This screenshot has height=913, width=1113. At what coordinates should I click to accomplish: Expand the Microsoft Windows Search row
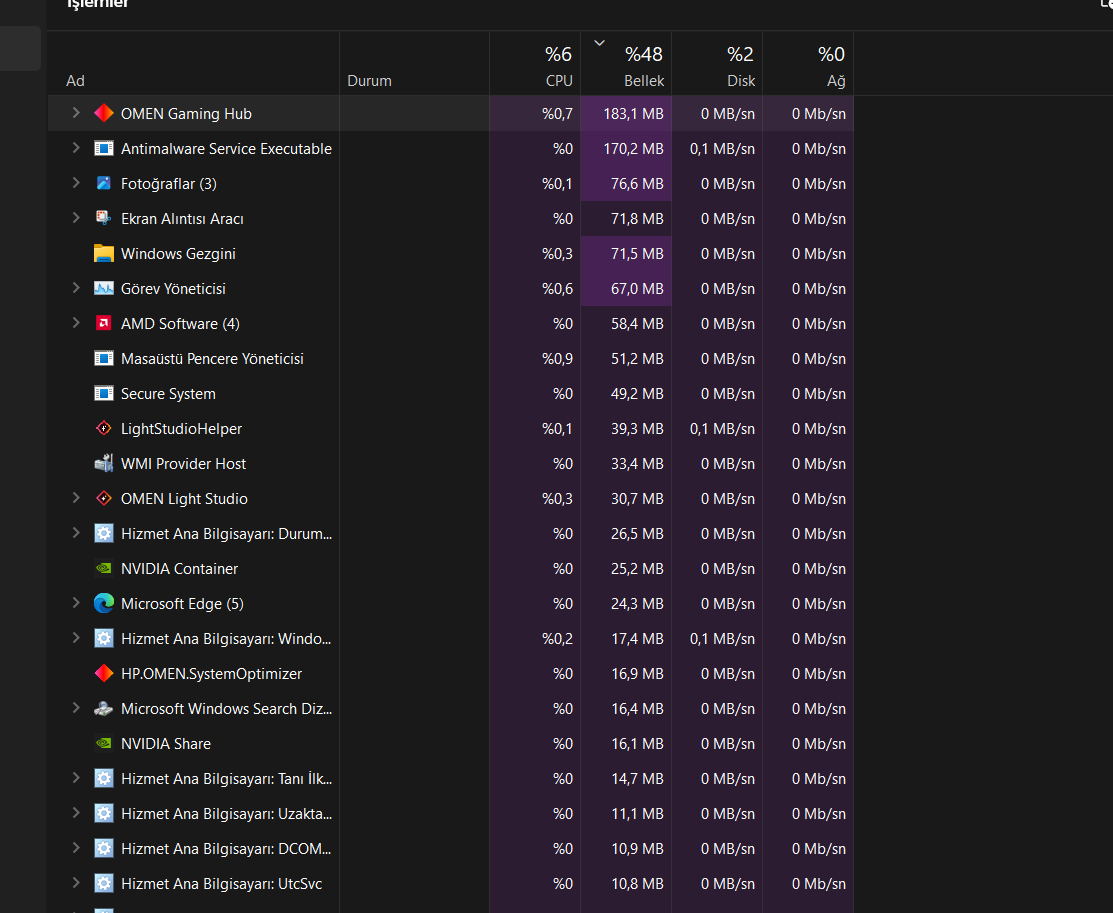76,708
